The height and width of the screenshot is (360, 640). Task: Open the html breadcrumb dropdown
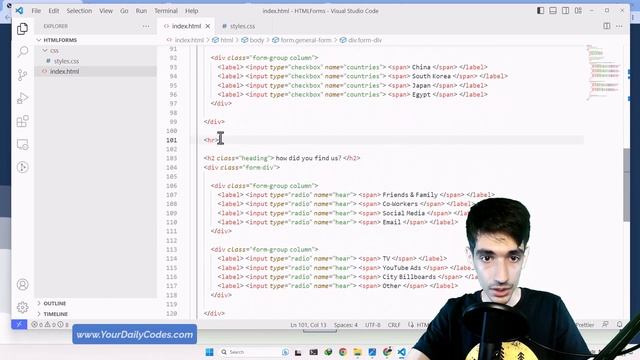pyautogui.click(x=226, y=40)
